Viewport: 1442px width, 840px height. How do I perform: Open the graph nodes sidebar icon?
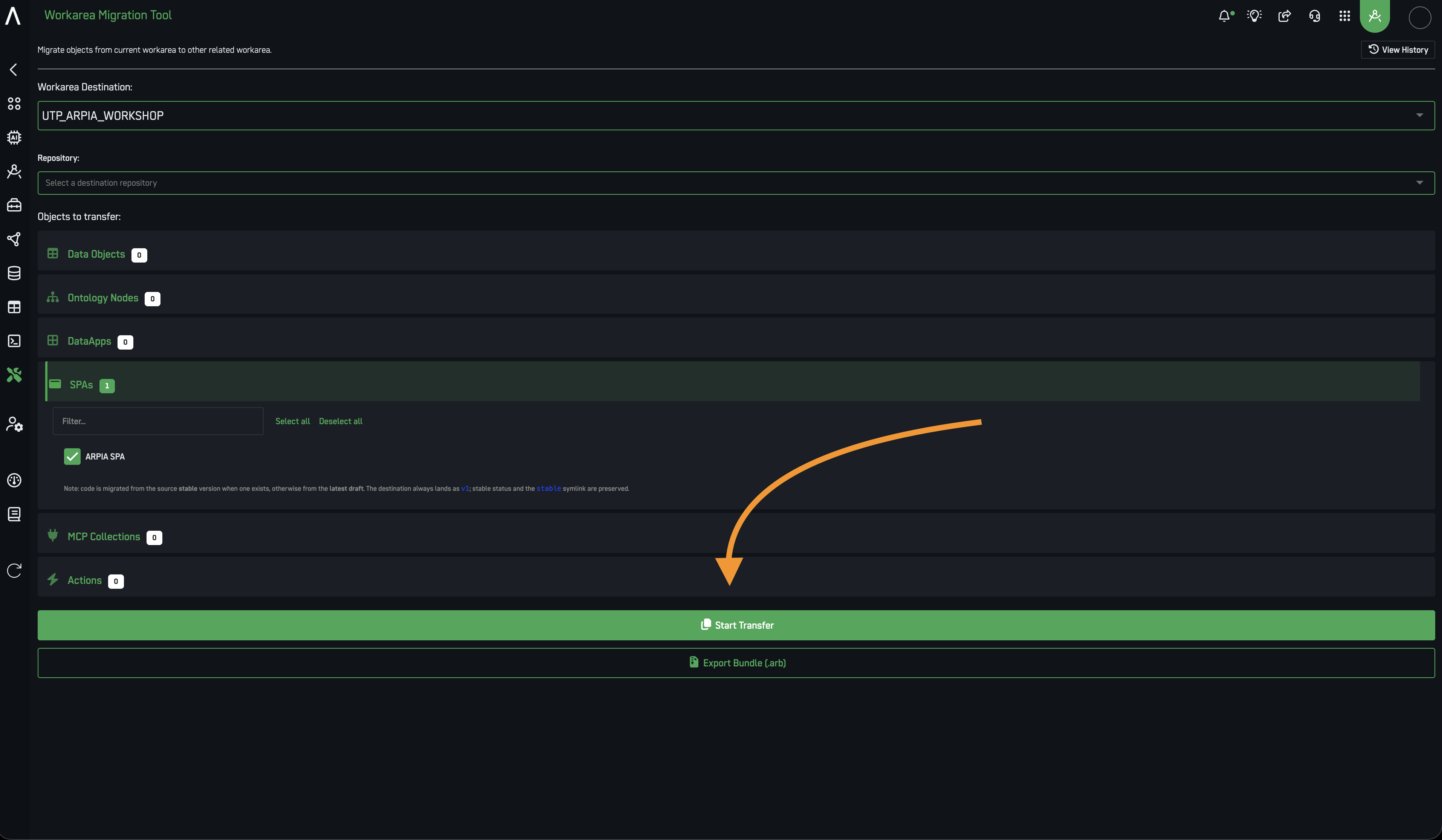[14, 239]
